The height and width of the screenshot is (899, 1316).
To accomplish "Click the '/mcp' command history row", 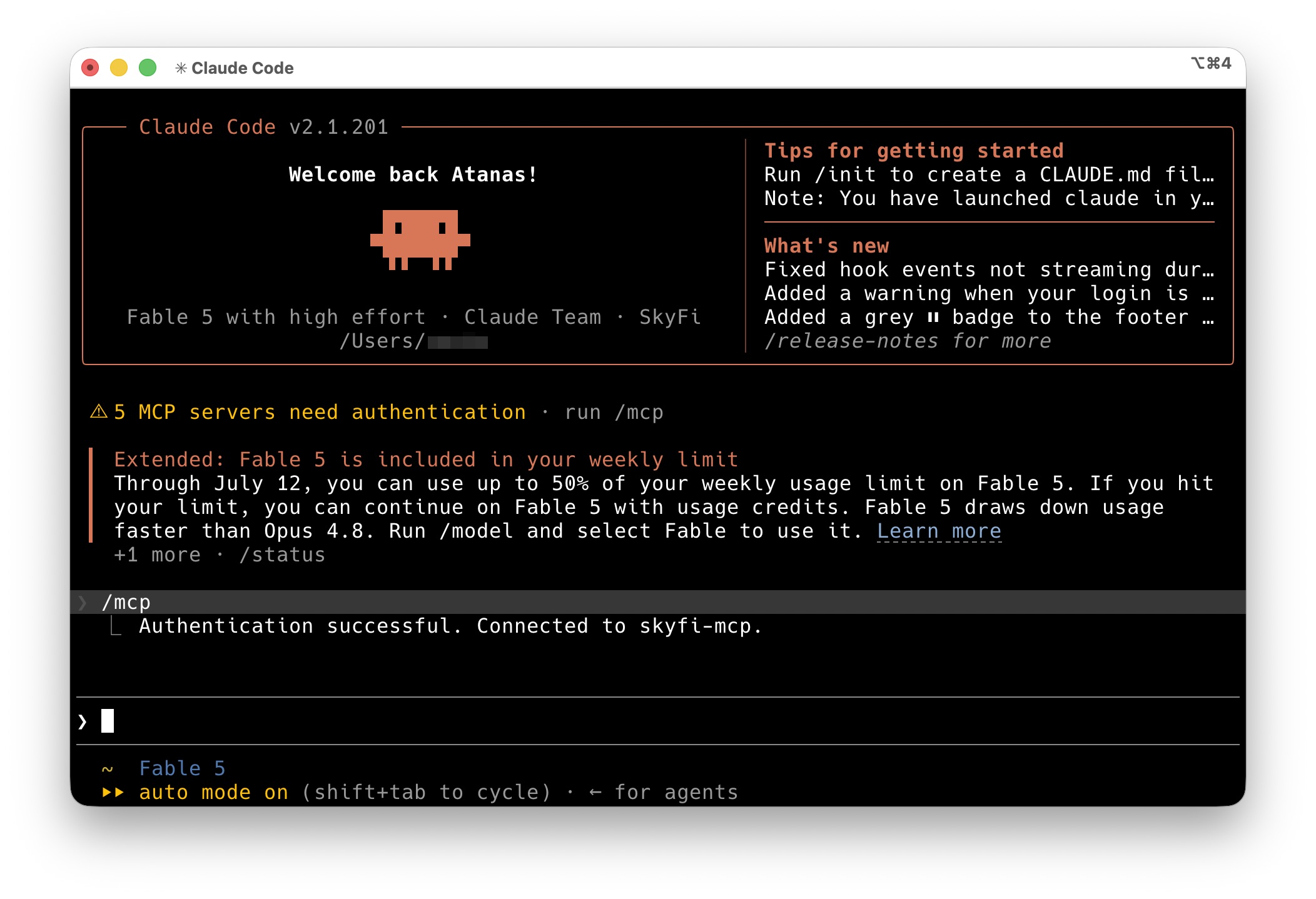I will (x=658, y=602).
